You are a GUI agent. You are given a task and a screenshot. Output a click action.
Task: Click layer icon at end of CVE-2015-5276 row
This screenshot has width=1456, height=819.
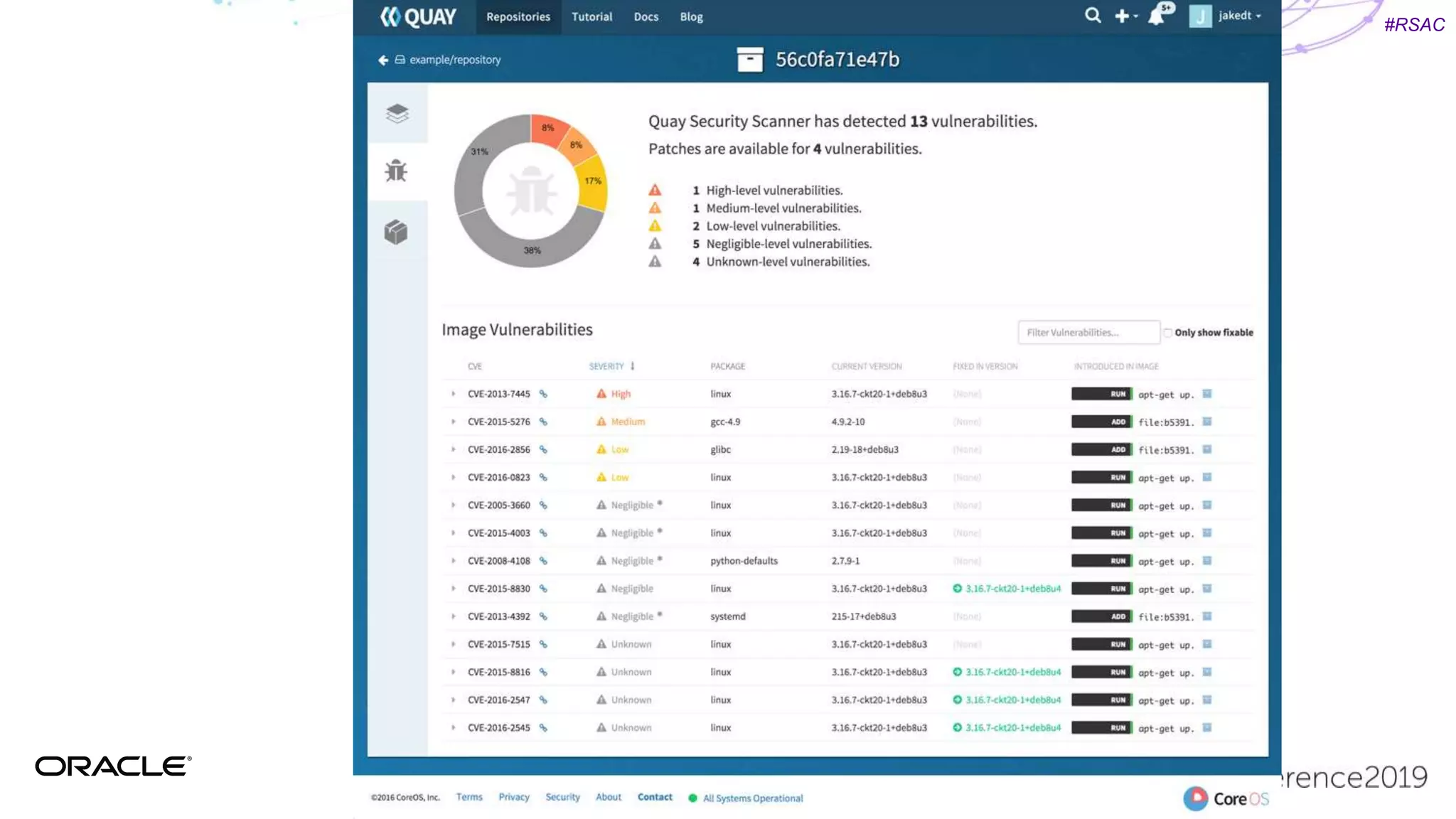1206,422
